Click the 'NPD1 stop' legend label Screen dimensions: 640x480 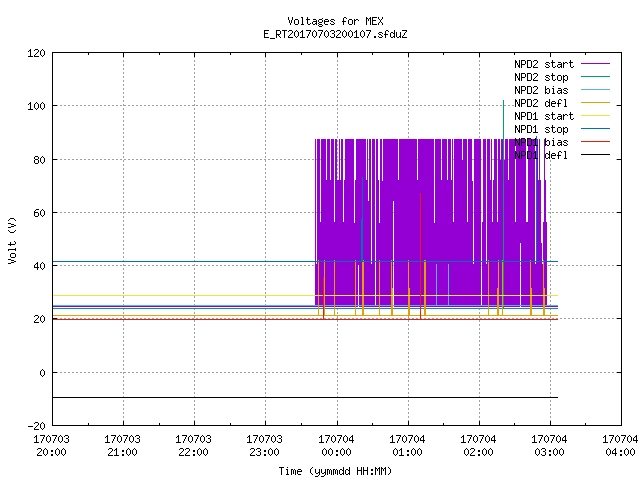point(541,129)
